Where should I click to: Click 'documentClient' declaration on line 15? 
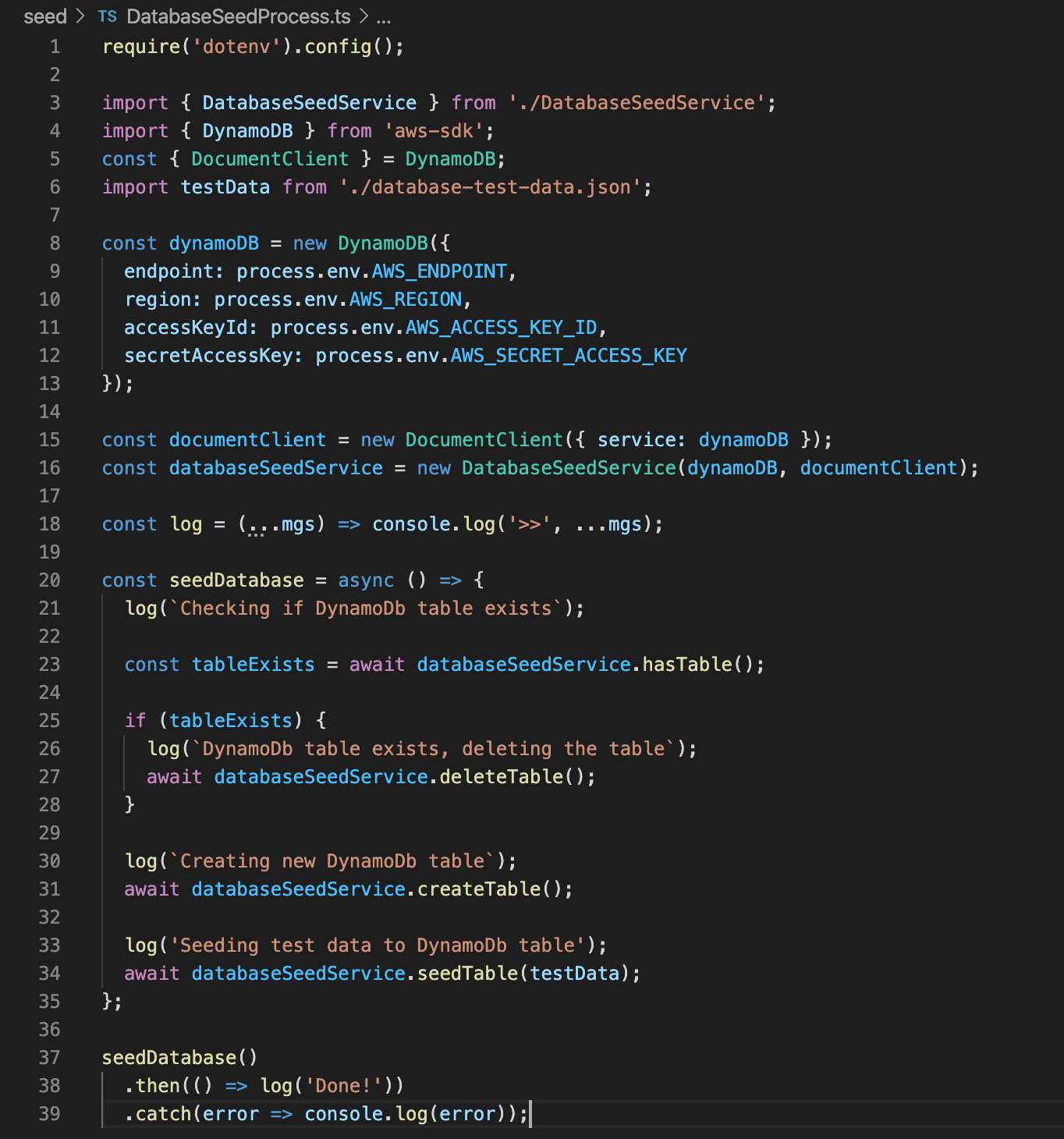pos(247,440)
